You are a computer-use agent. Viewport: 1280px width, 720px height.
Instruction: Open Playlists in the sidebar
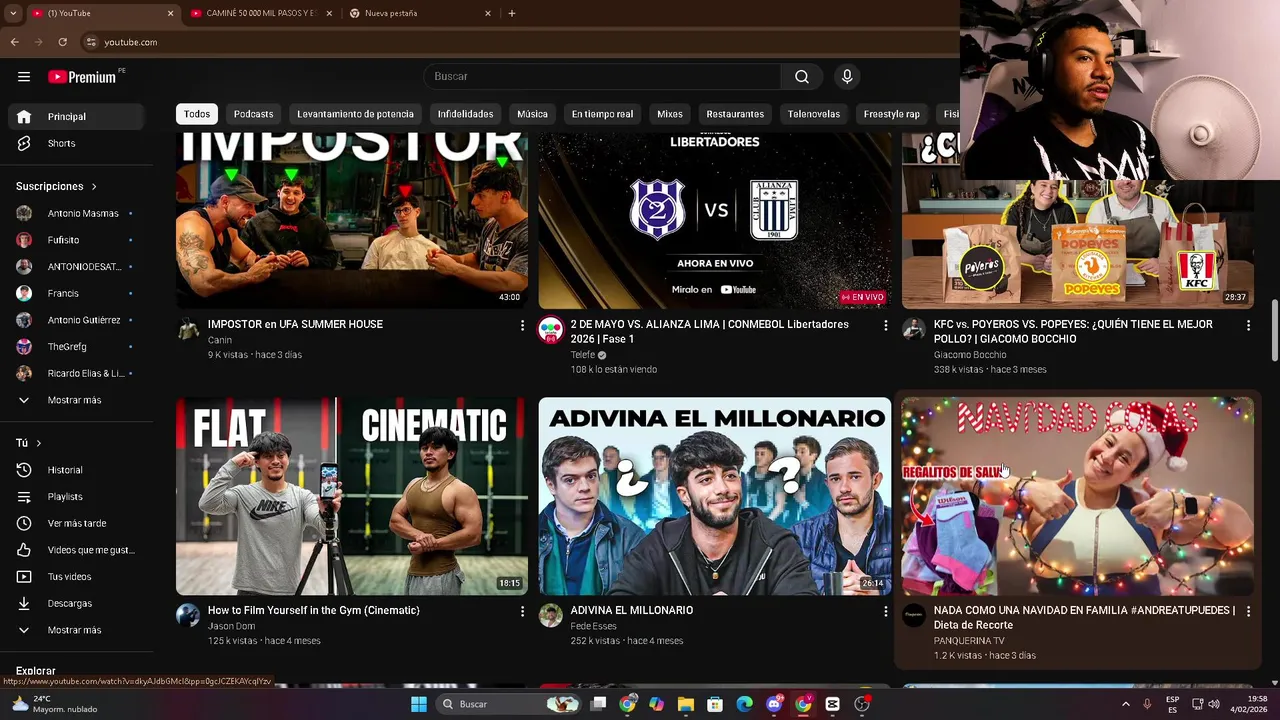click(x=76, y=497)
